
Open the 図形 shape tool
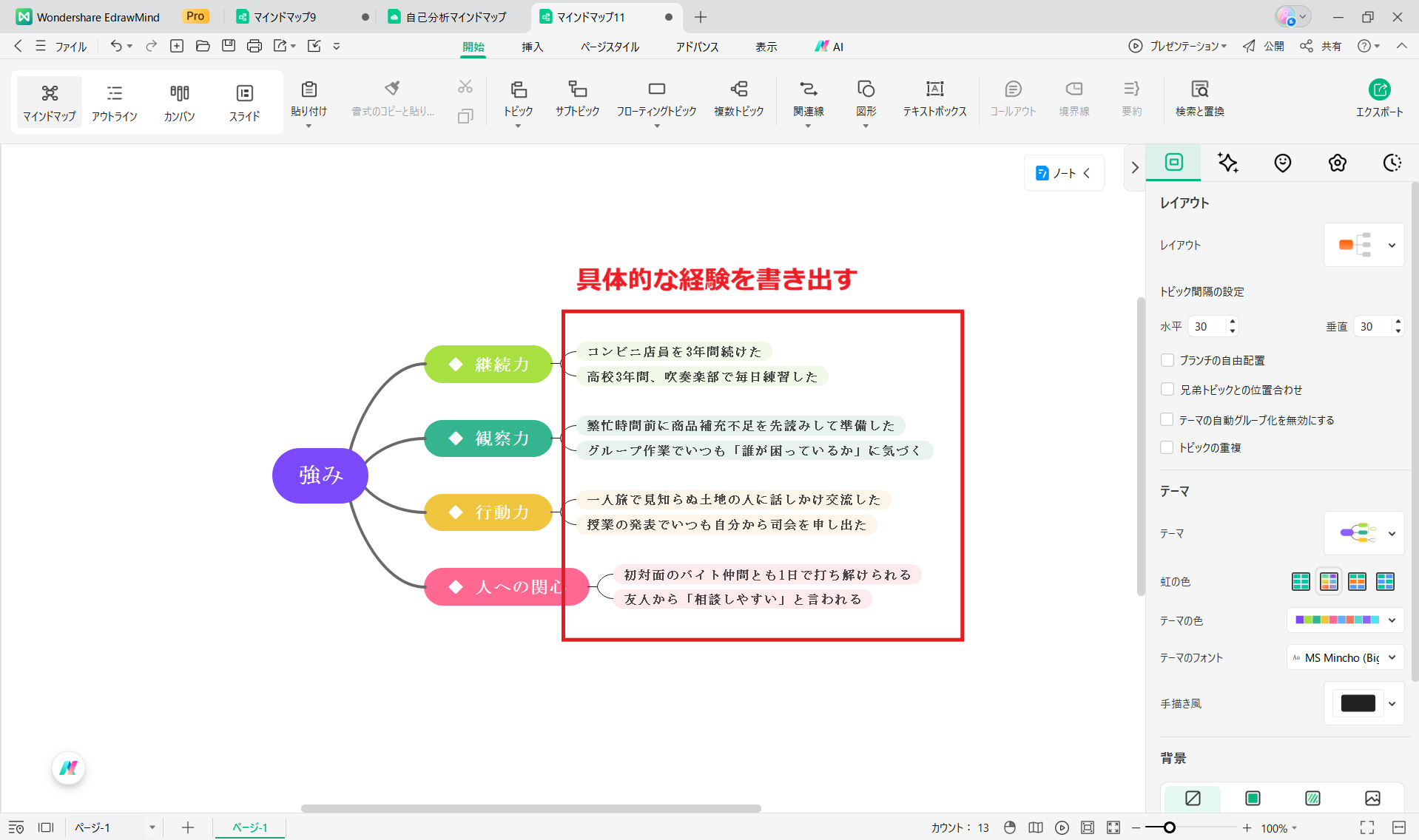click(866, 100)
